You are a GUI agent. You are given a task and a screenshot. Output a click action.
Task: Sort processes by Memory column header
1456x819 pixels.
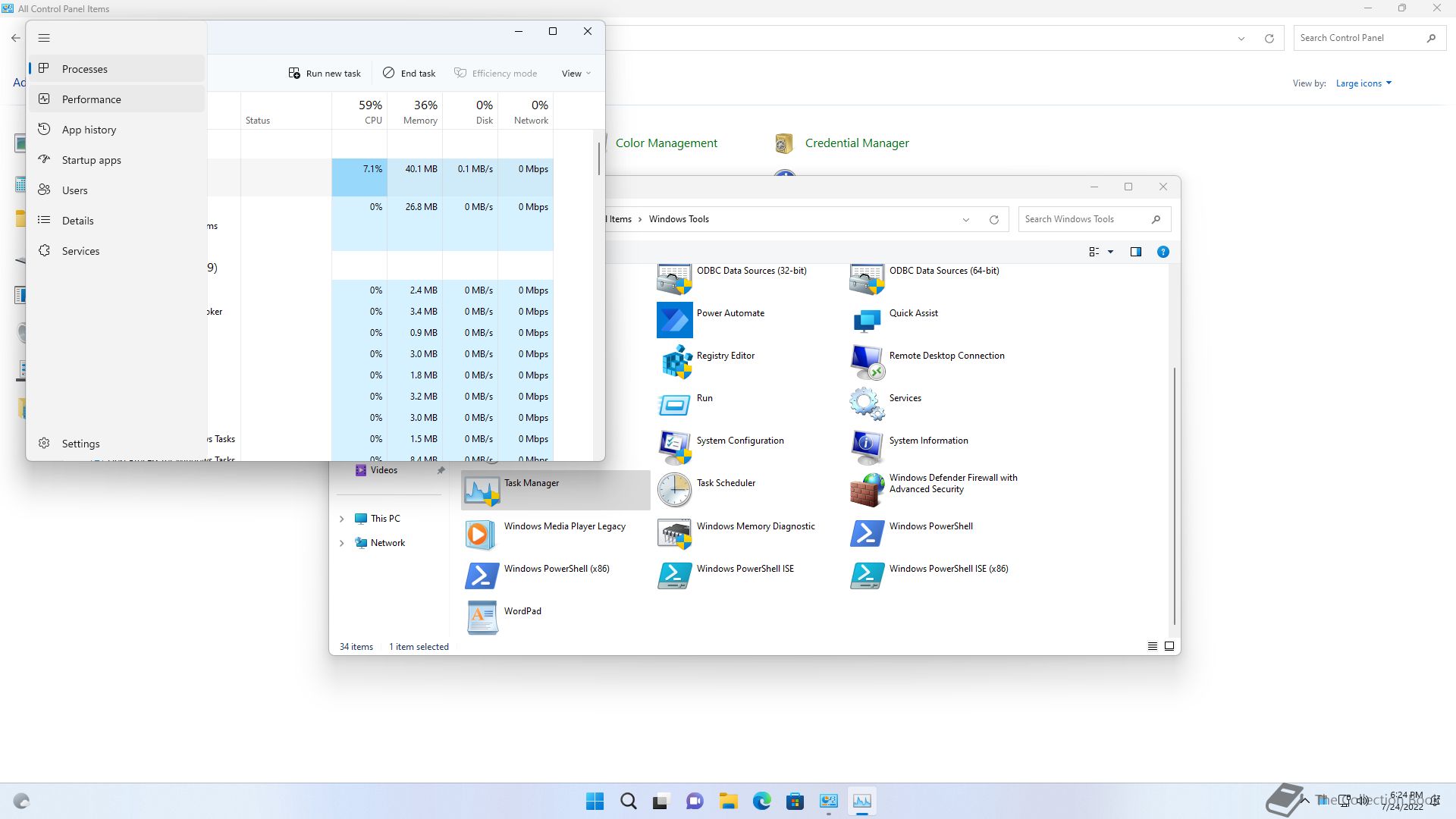(415, 111)
